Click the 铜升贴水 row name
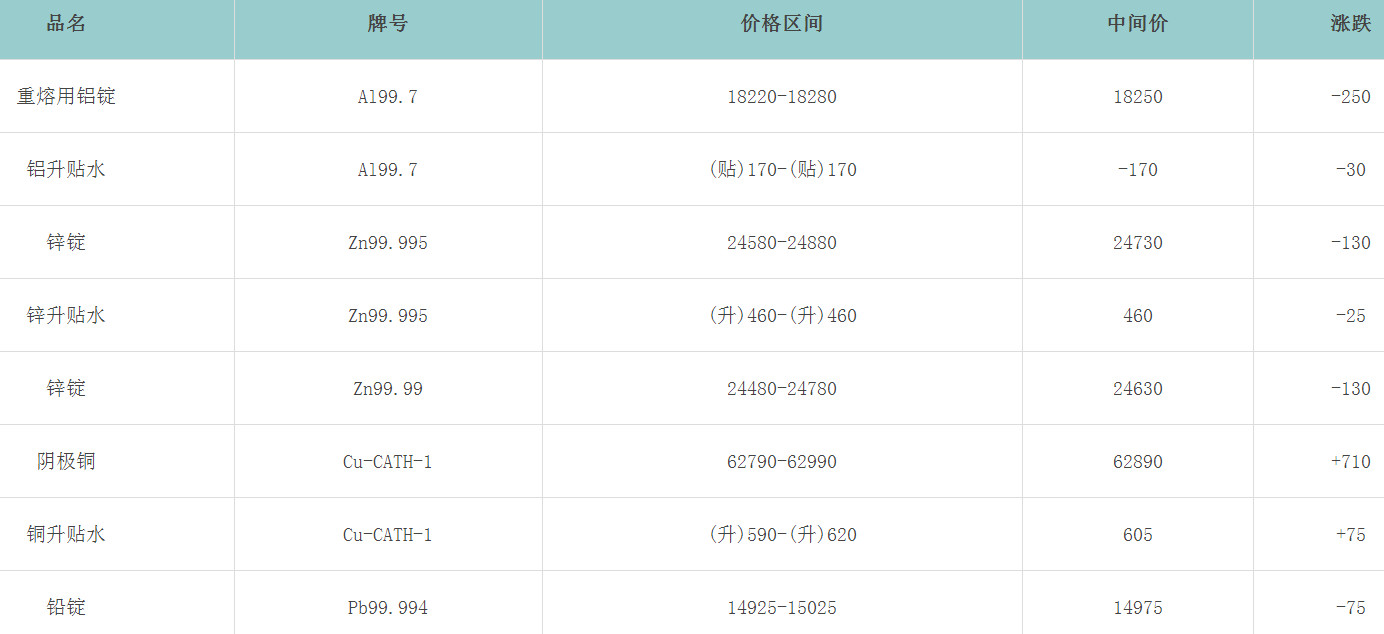Screen dimensions: 1384x634 (66, 535)
